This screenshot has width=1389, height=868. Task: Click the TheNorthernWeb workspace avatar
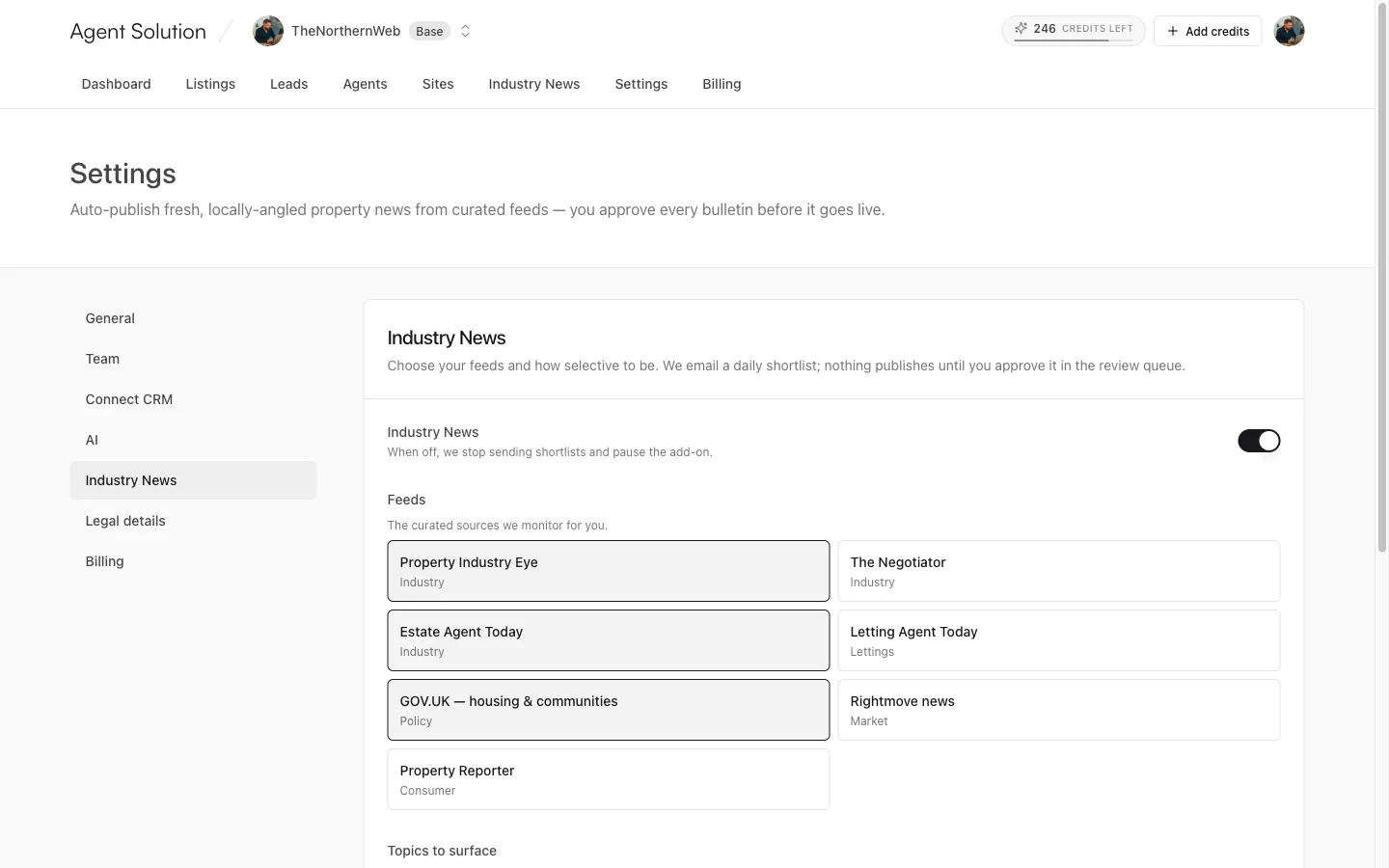pos(268,31)
